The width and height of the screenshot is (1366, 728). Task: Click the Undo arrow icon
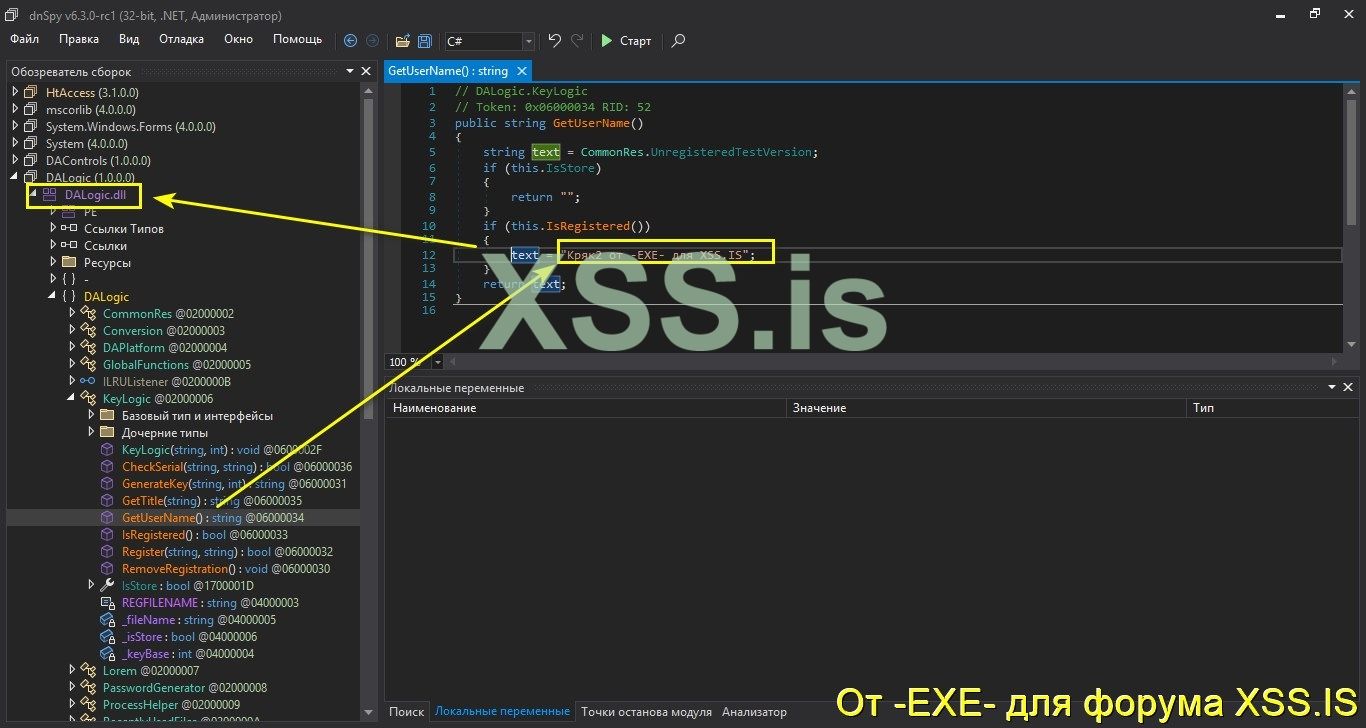[x=553, y=40]
